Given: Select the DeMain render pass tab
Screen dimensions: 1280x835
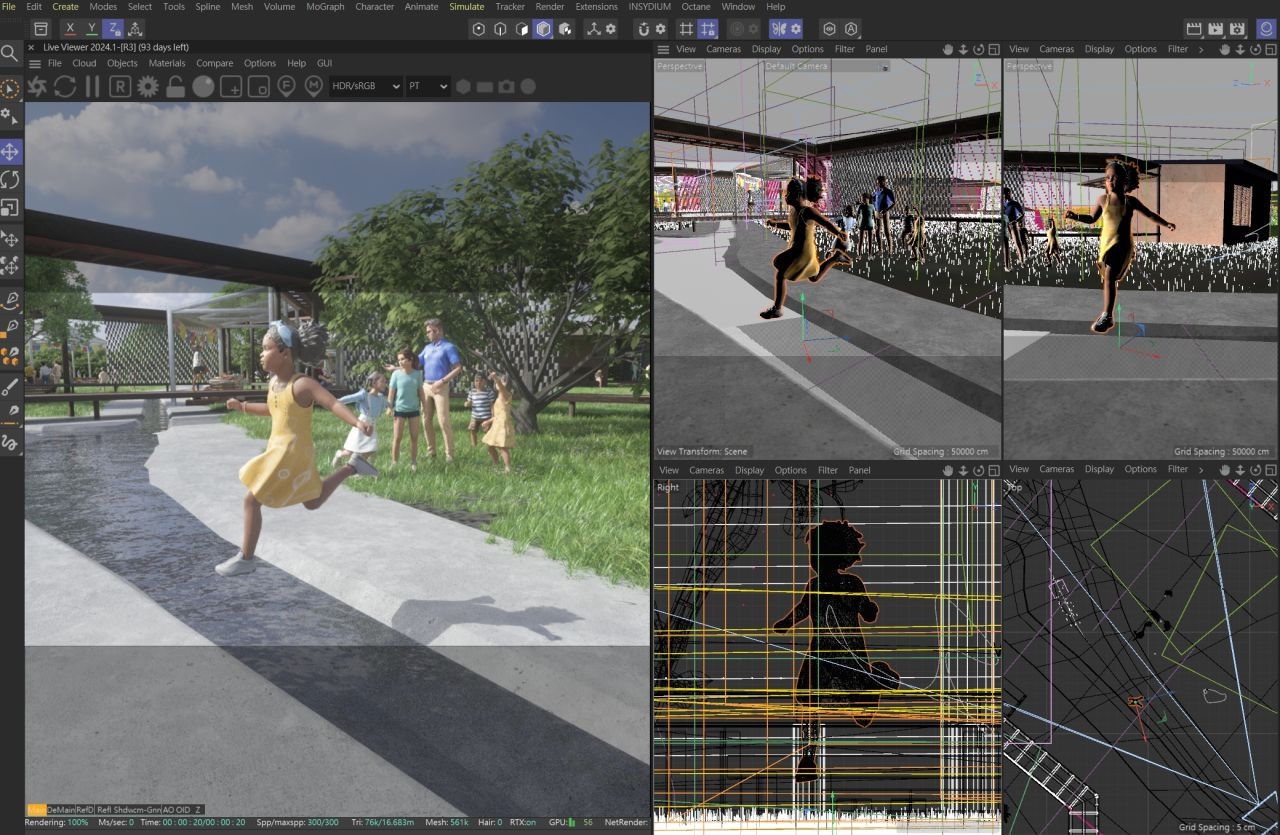Looking at the screenshot, I should point(61,809).
